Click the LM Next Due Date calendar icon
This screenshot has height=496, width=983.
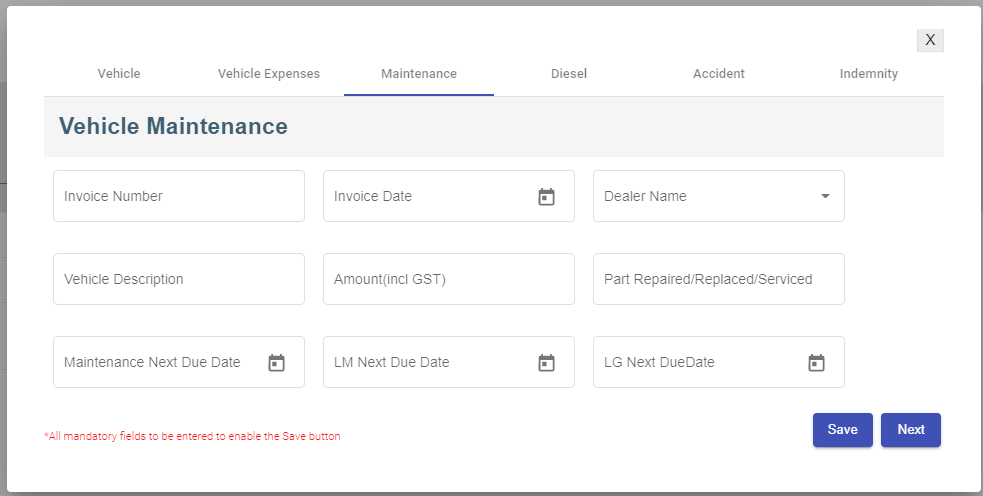point(546,363)
